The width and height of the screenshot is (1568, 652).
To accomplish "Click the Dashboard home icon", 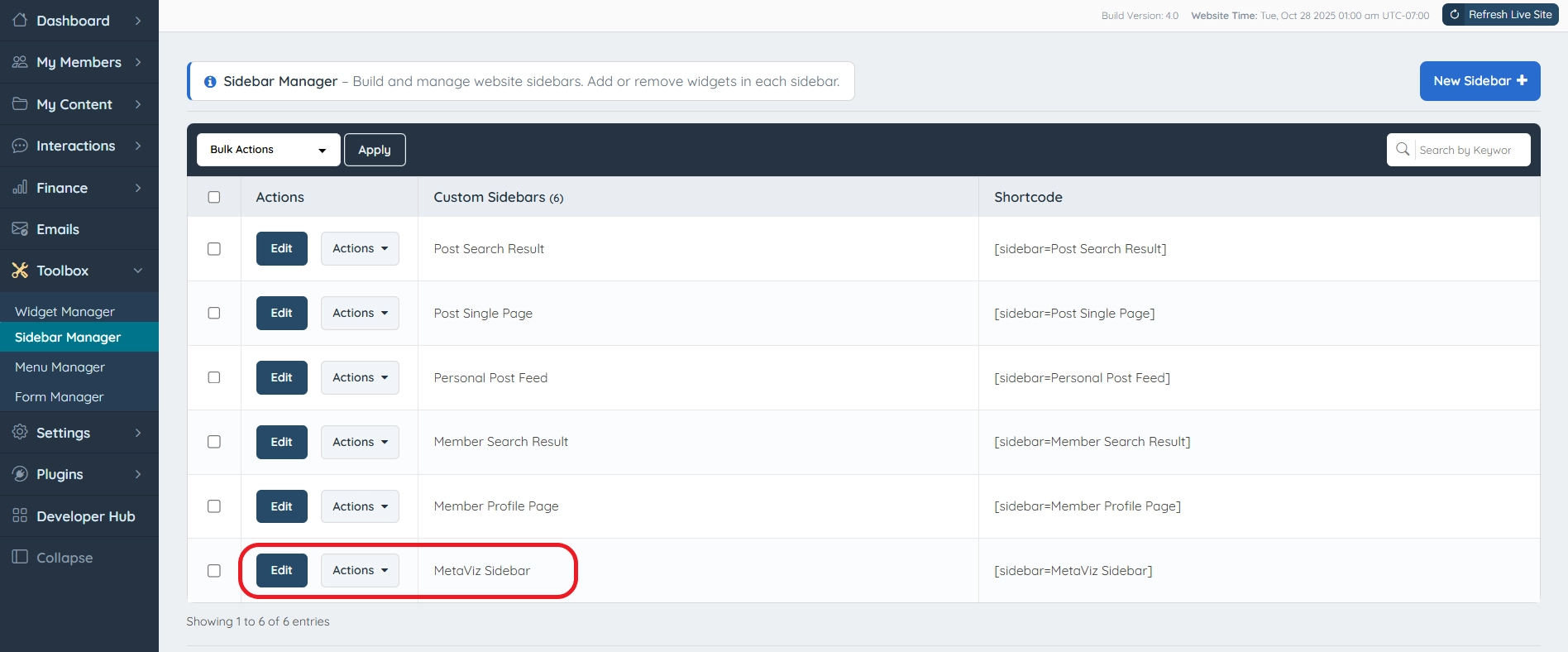I will coord(20,20).
